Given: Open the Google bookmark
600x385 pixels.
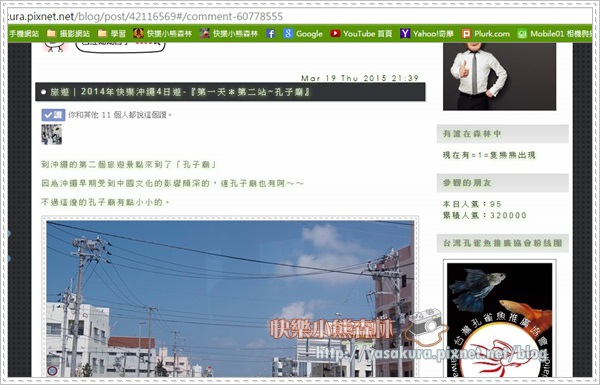Looking at the screenshot, I should [303, 34].
